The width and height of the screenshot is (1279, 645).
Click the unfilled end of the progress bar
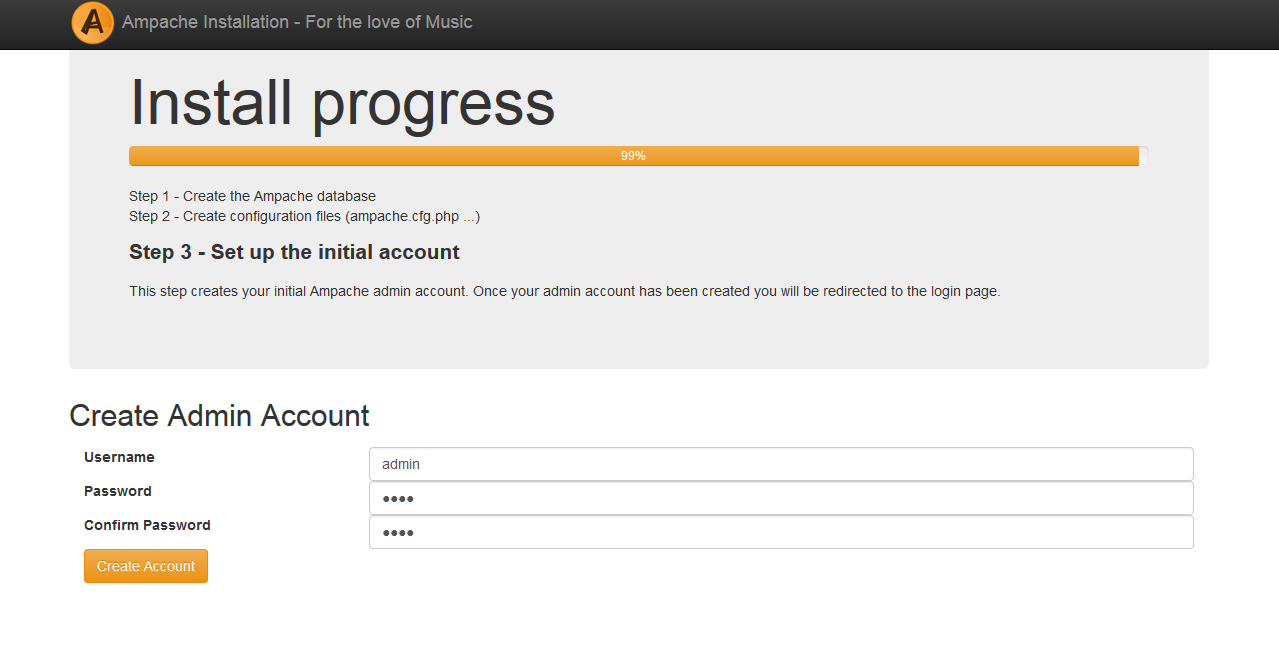(1144, 156)
